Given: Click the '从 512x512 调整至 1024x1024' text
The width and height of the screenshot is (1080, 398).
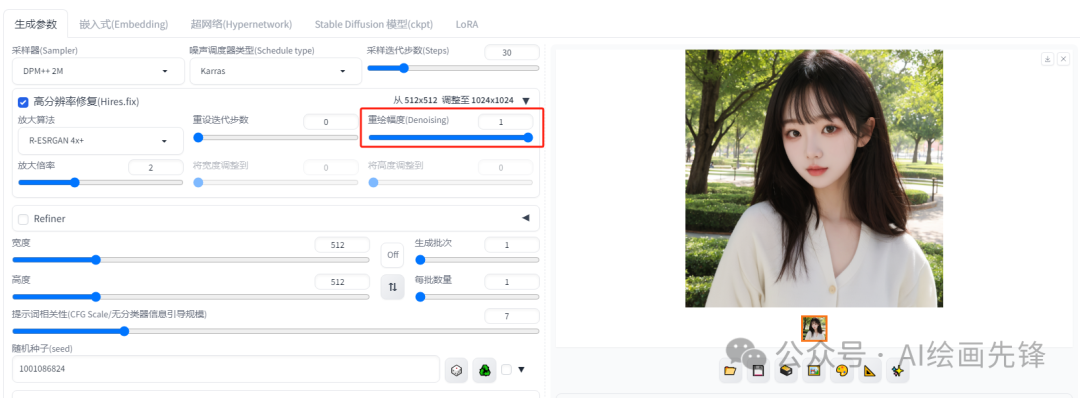Looking at the screenshot, I should pos(453,101).
